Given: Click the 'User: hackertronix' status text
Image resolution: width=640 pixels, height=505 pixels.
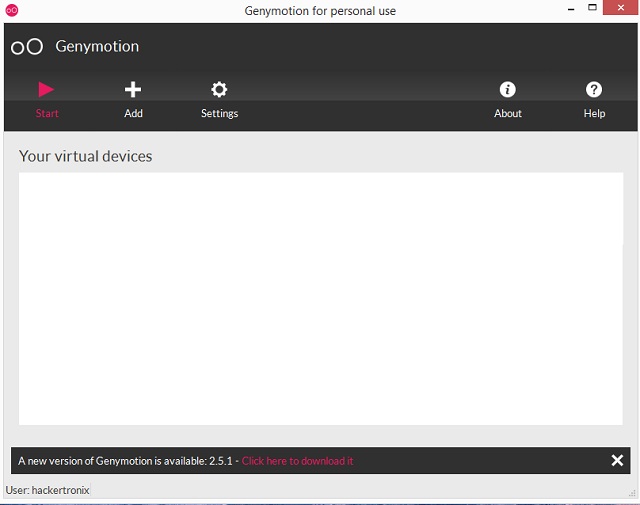Looking at the screenshot, I should [x=47, y=490].
